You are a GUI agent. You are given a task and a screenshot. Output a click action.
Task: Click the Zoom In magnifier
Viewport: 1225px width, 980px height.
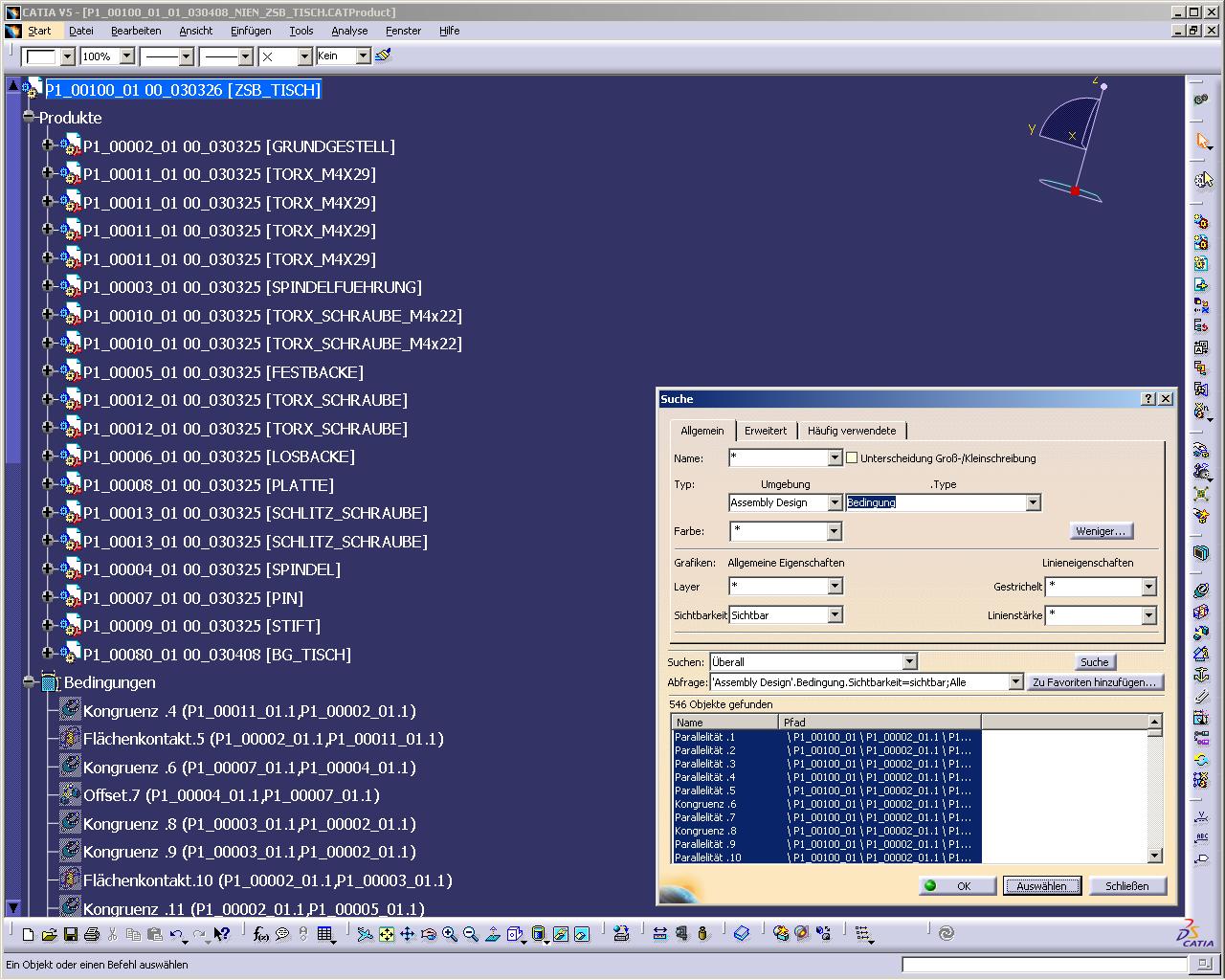(450, 934)
